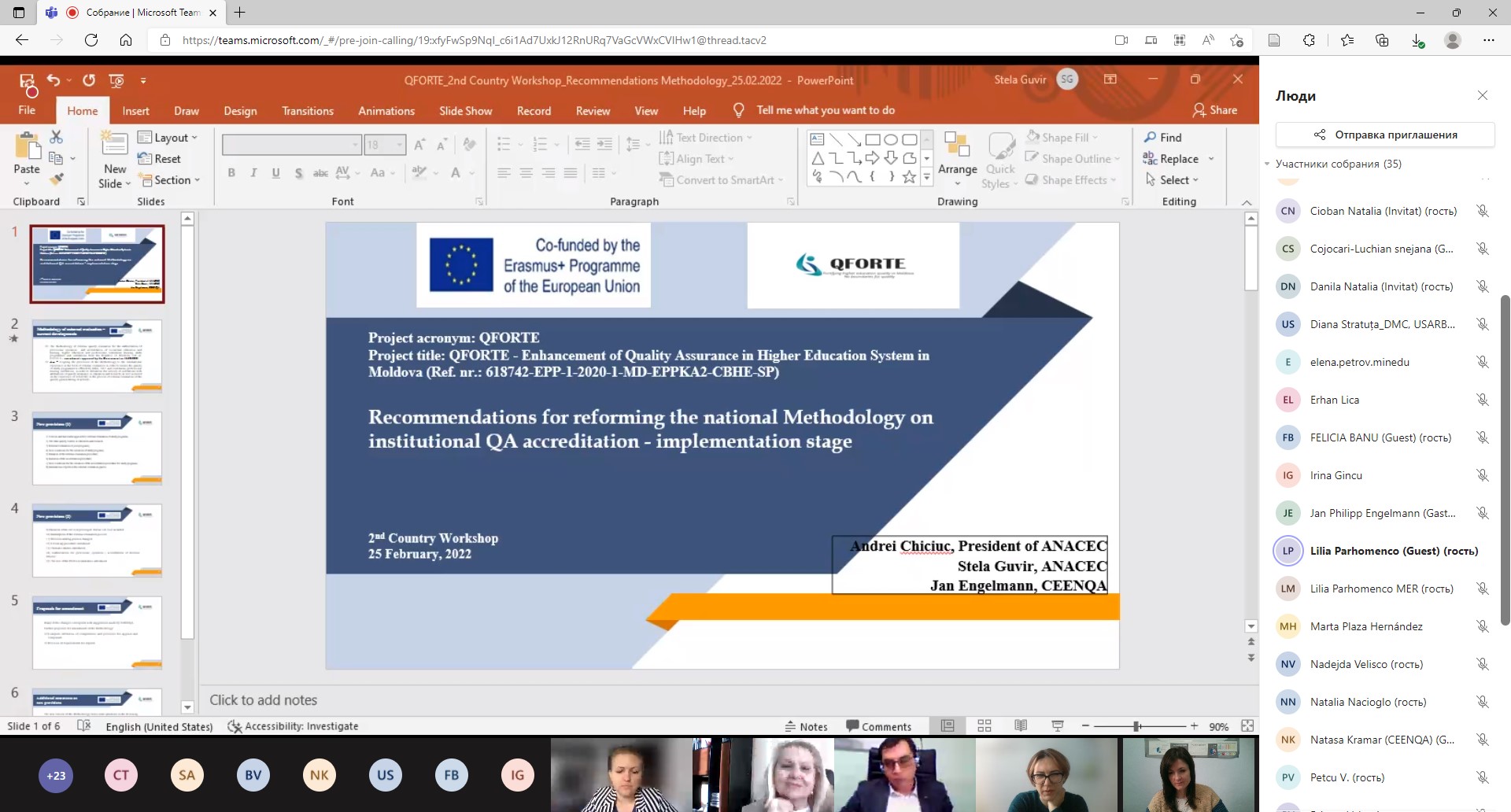Screen dimensions: 1511x812
Task: Toggle the Notes pane in status bar
Action: (x=806, y=726)
